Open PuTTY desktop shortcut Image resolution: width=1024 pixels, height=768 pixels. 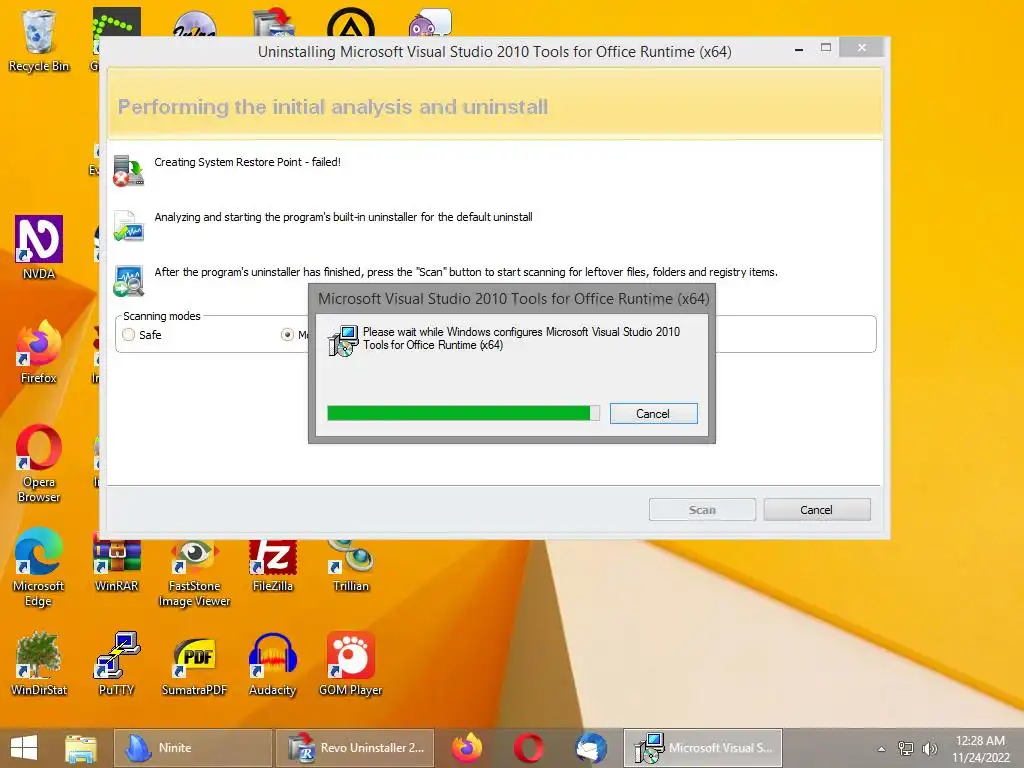pyautogui.click(x=116, y=664)
